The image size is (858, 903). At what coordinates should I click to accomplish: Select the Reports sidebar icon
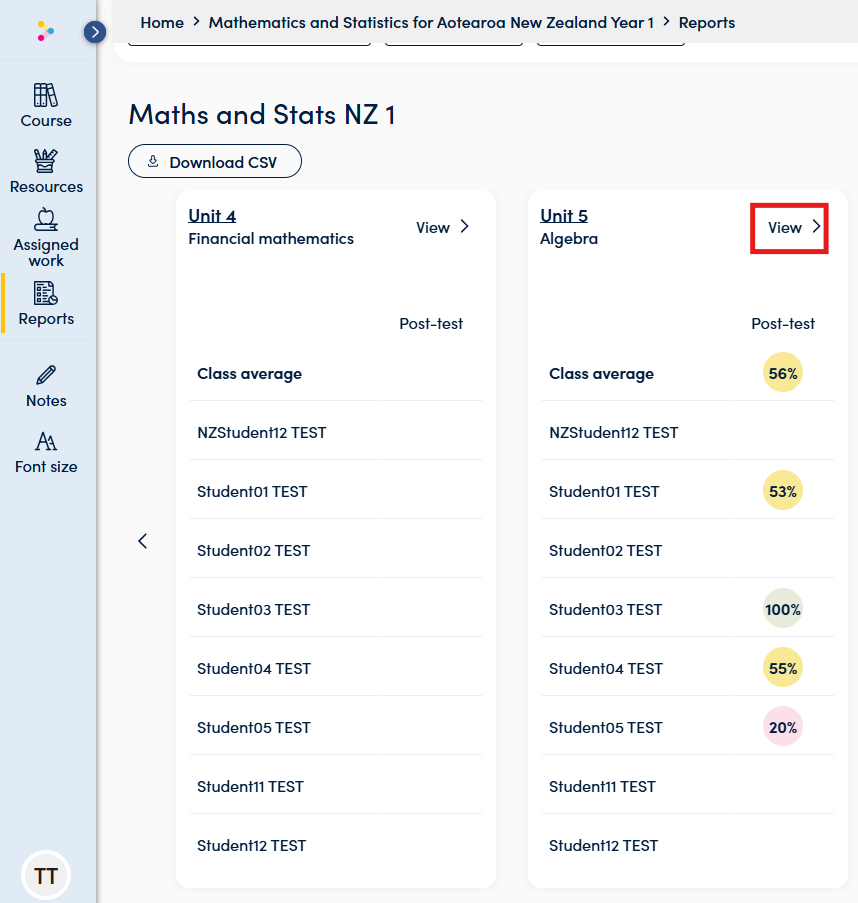click(46, 303)
